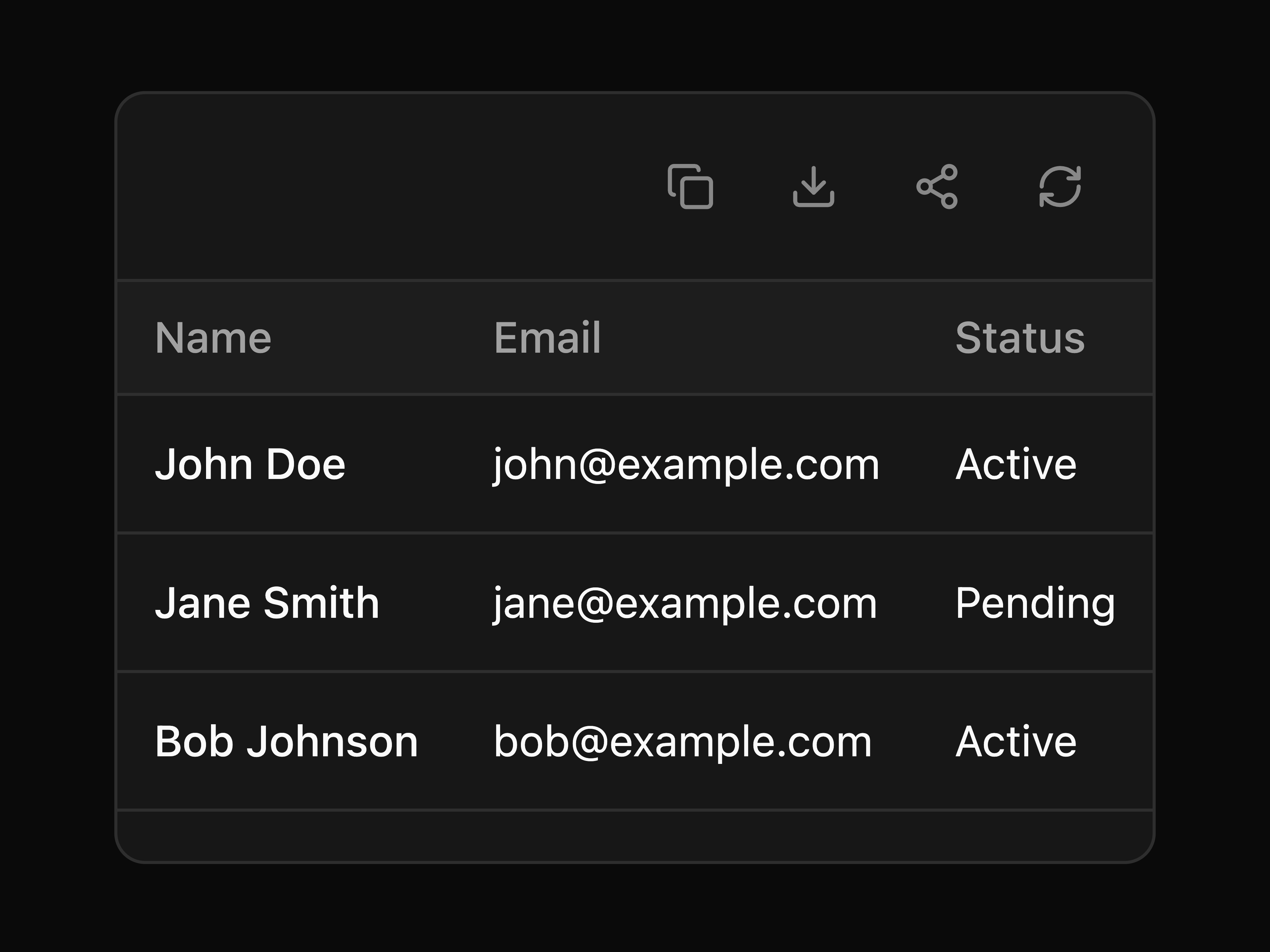Viewport: 1270px width, 952px height.
Task: Click the refresh icon
Action: 1060,186
